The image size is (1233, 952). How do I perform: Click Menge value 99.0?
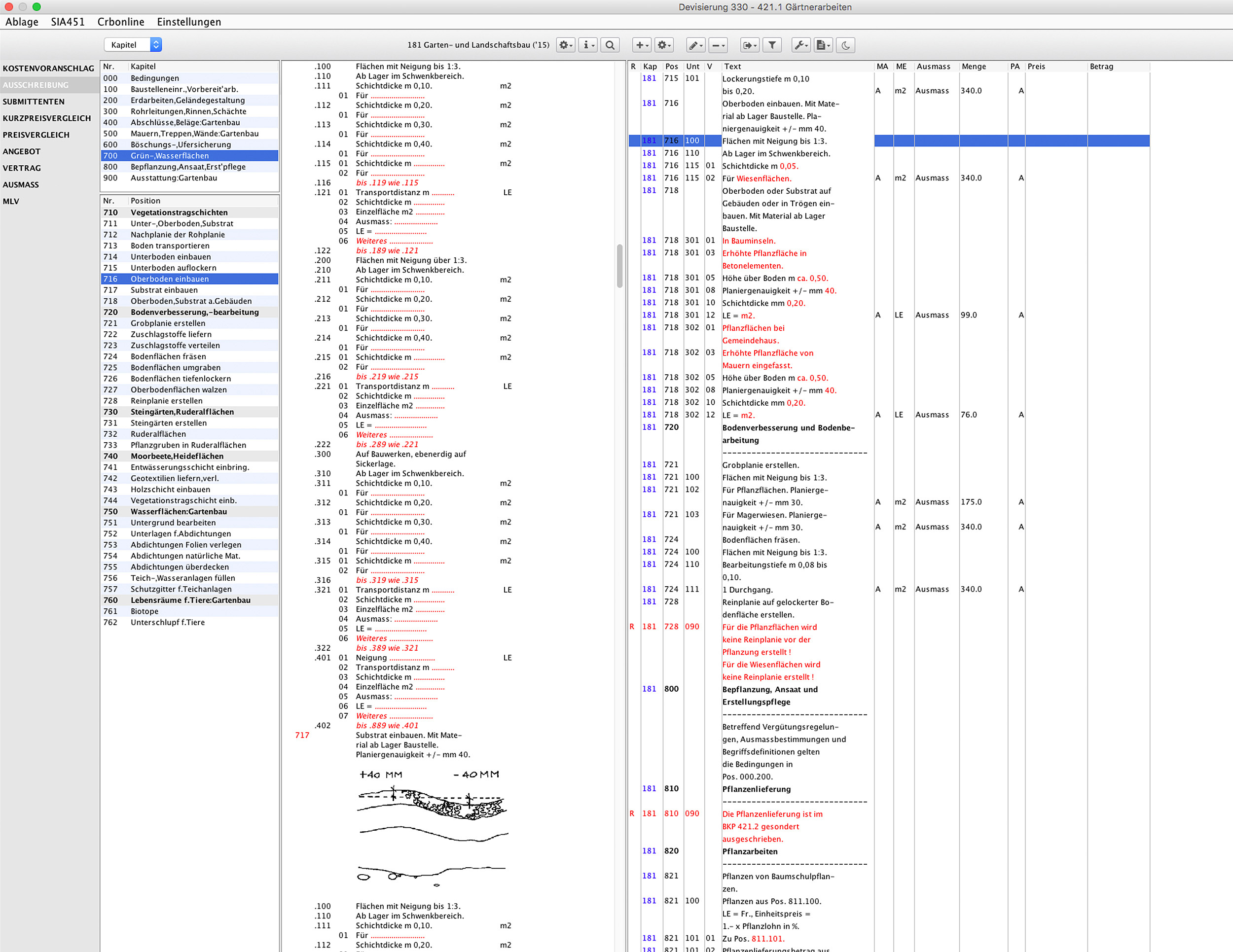pos(969,315)
